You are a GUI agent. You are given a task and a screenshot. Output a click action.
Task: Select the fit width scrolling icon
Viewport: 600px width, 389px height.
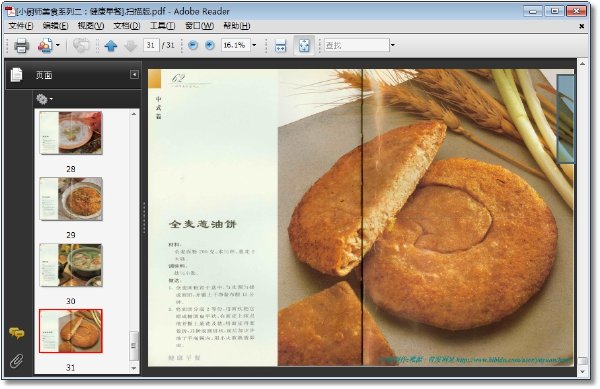coord(280,46)
